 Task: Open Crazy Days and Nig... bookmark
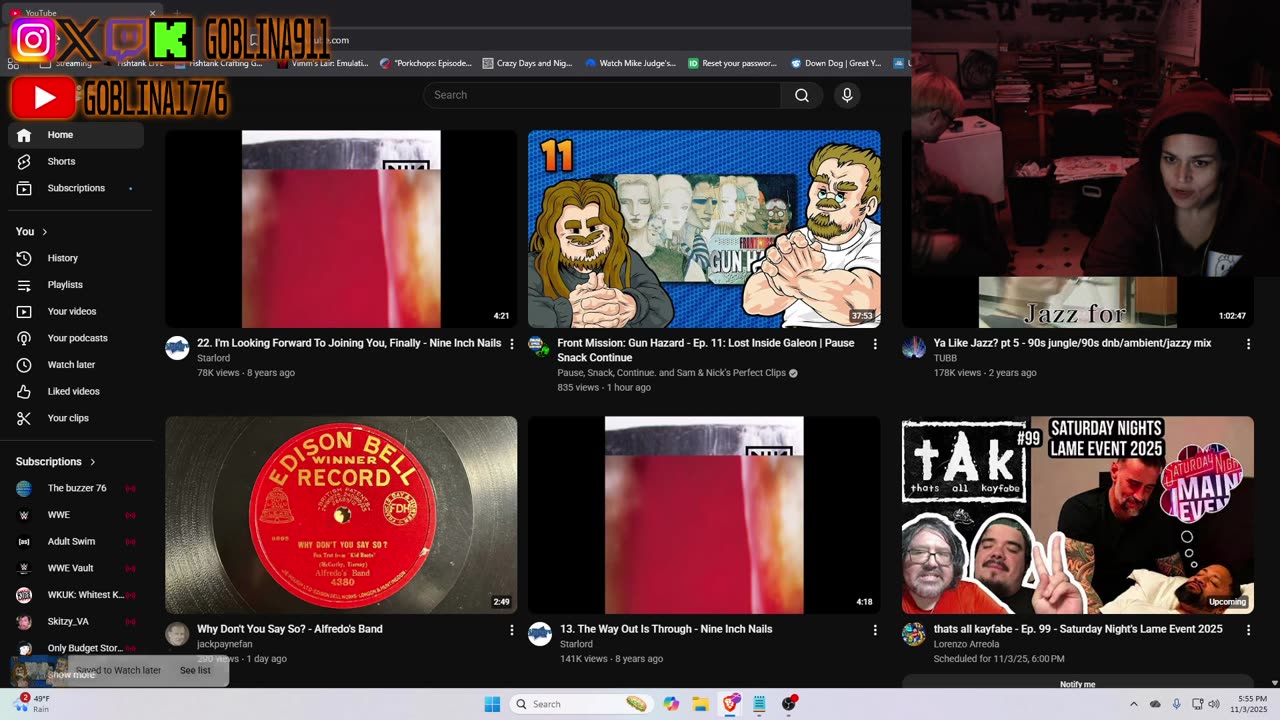527,63
